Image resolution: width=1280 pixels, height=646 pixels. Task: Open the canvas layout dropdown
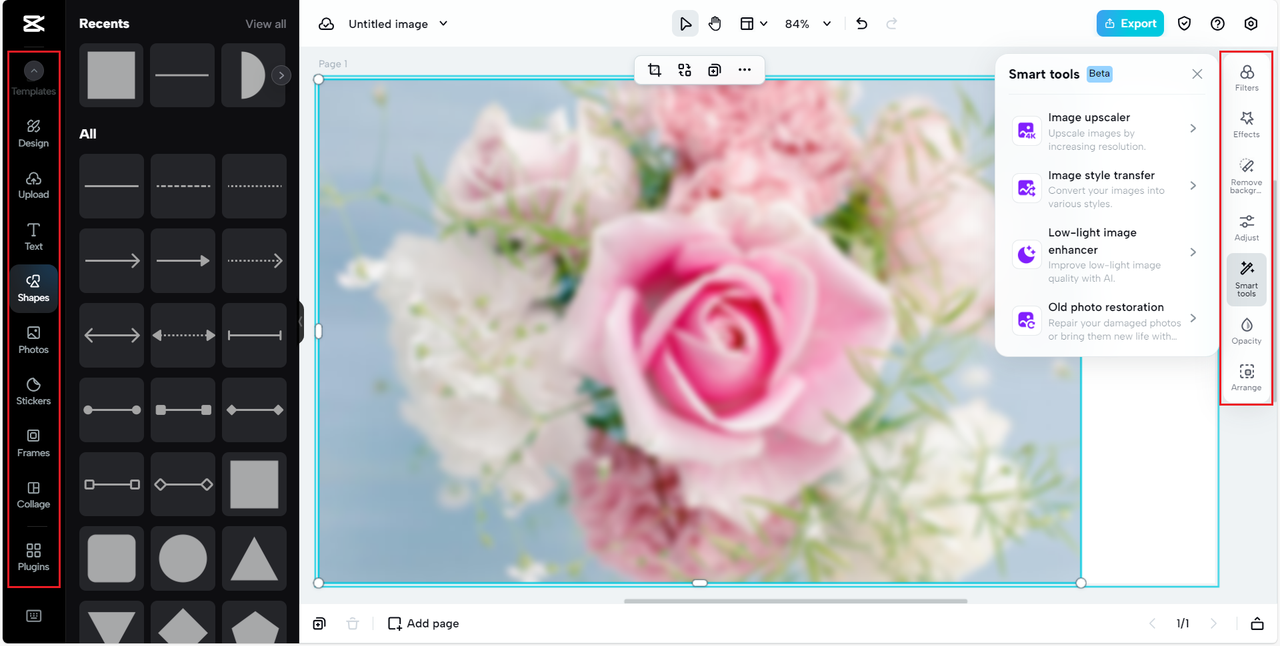click(x=753, y=24)
